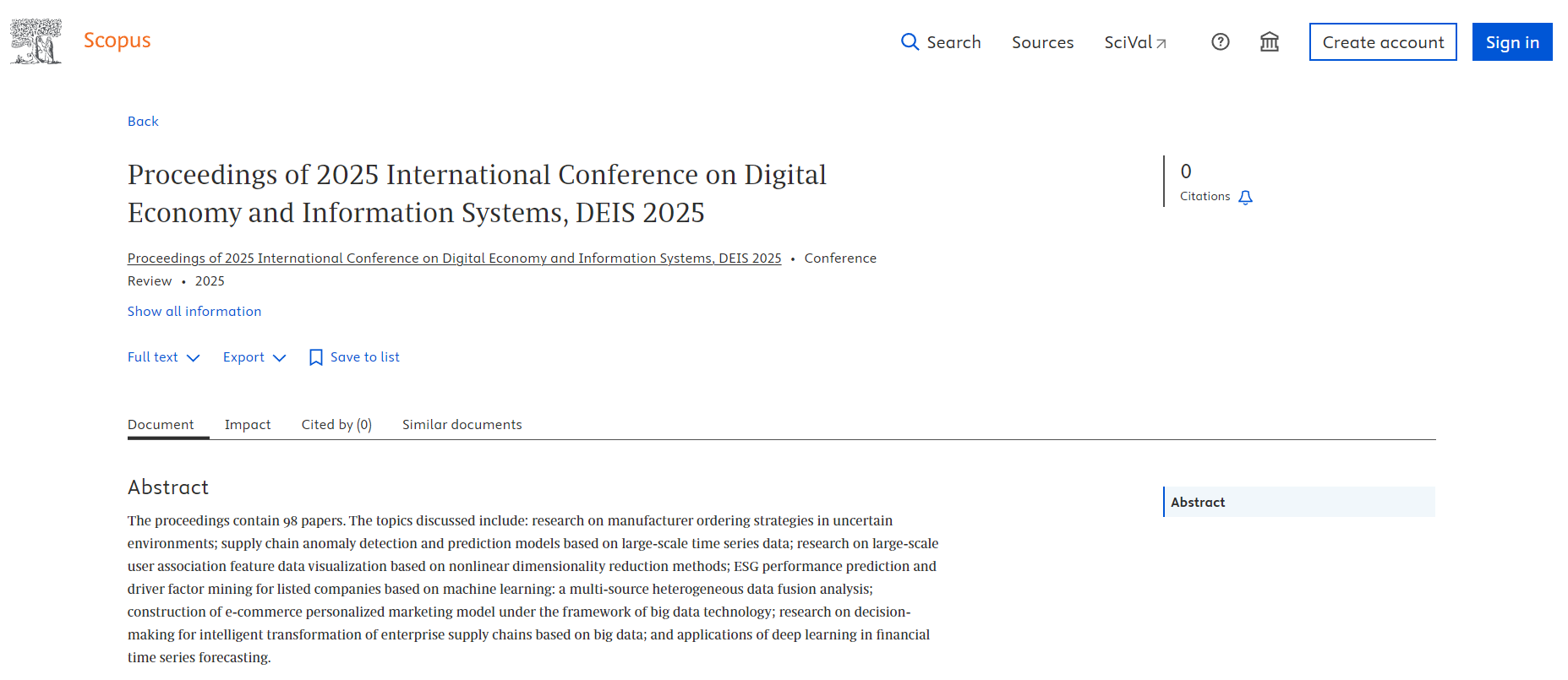The height and width of the screenshot is (680, 1568).
Task: Click the SciVal external link arrow
Action: click(1161, 44)
